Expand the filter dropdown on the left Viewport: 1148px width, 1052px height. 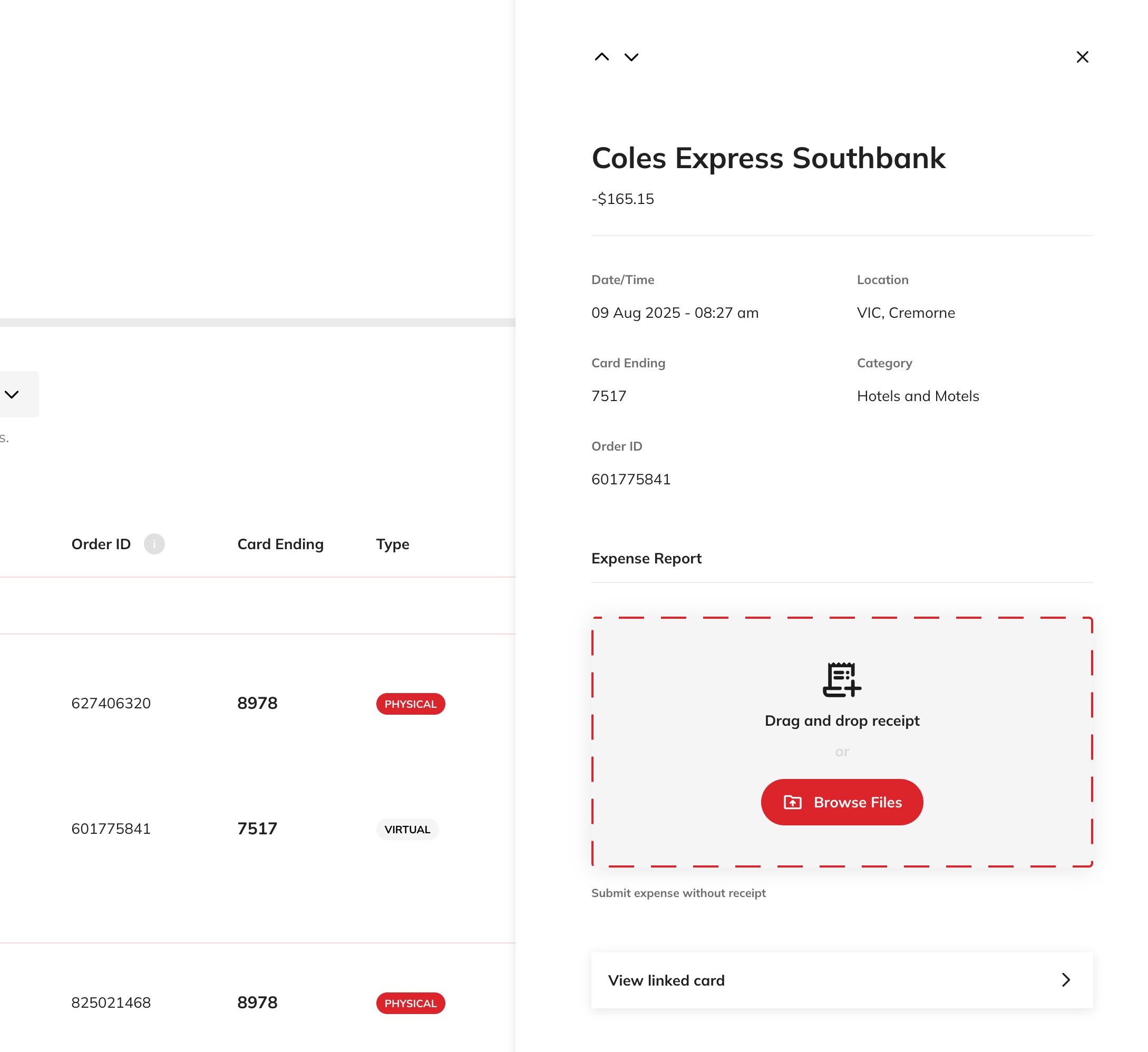pos(13,393)
